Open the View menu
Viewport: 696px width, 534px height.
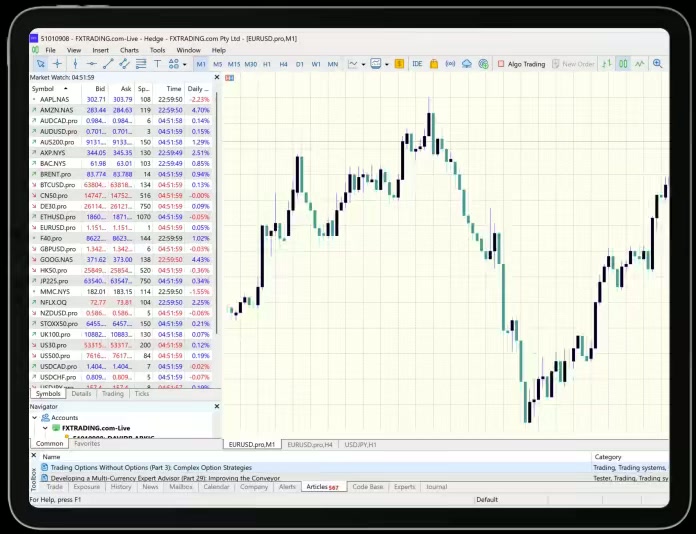coord(74,50)
